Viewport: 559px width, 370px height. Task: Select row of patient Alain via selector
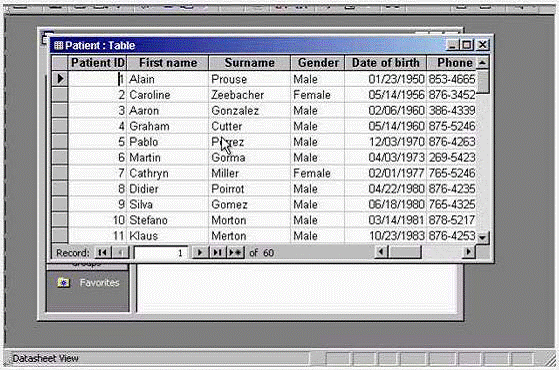click(x=60, y=79)
